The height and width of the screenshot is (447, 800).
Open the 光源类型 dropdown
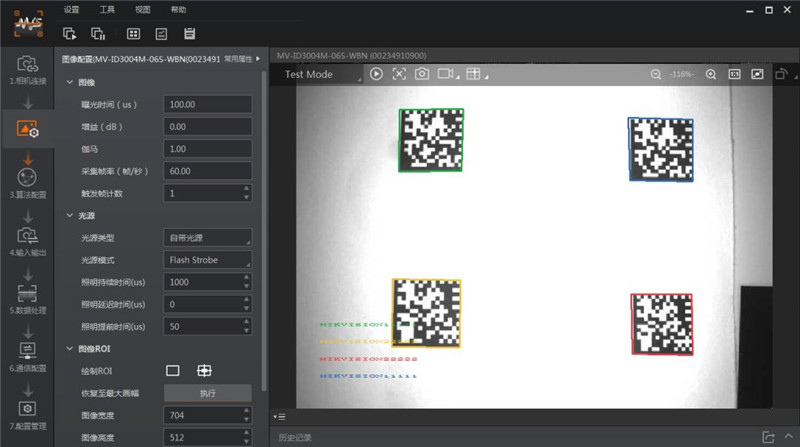coord(207,238)
